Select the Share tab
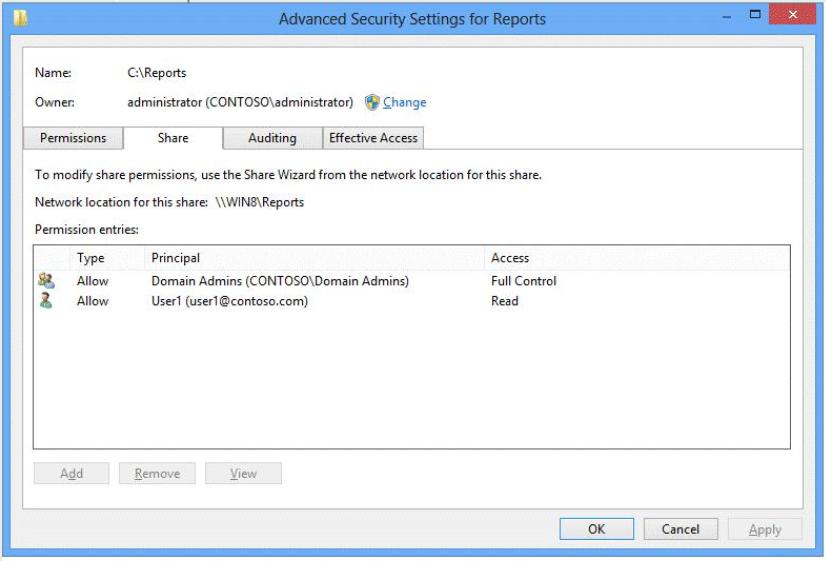 coord(173,138)
